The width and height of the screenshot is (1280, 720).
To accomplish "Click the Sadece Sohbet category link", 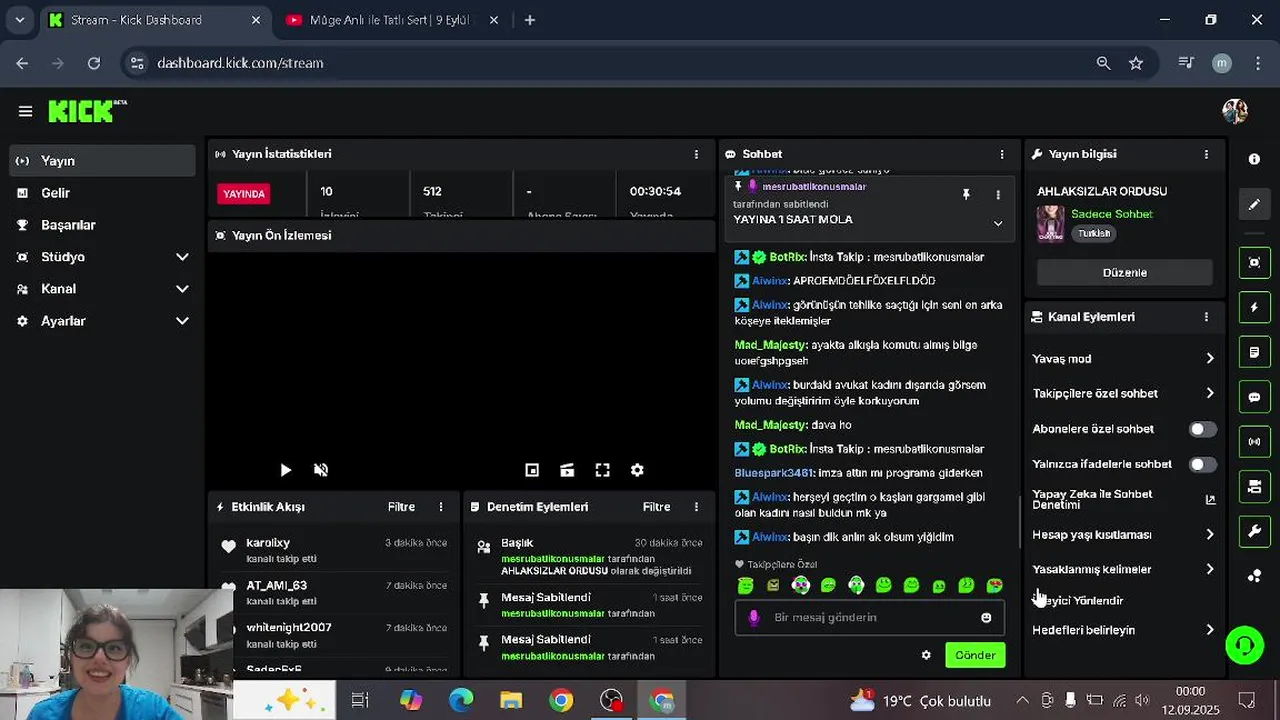I will pos(1112,214).
